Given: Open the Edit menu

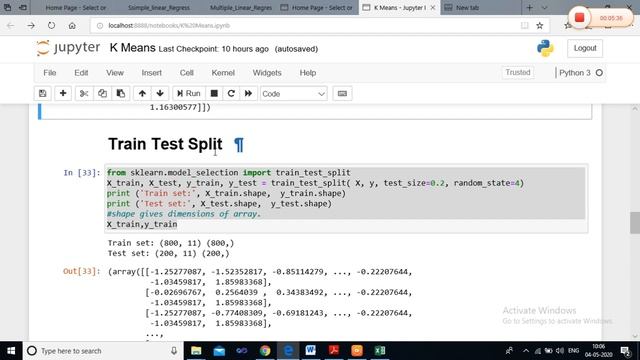Looking at the screenshot, I should [81, 73].
